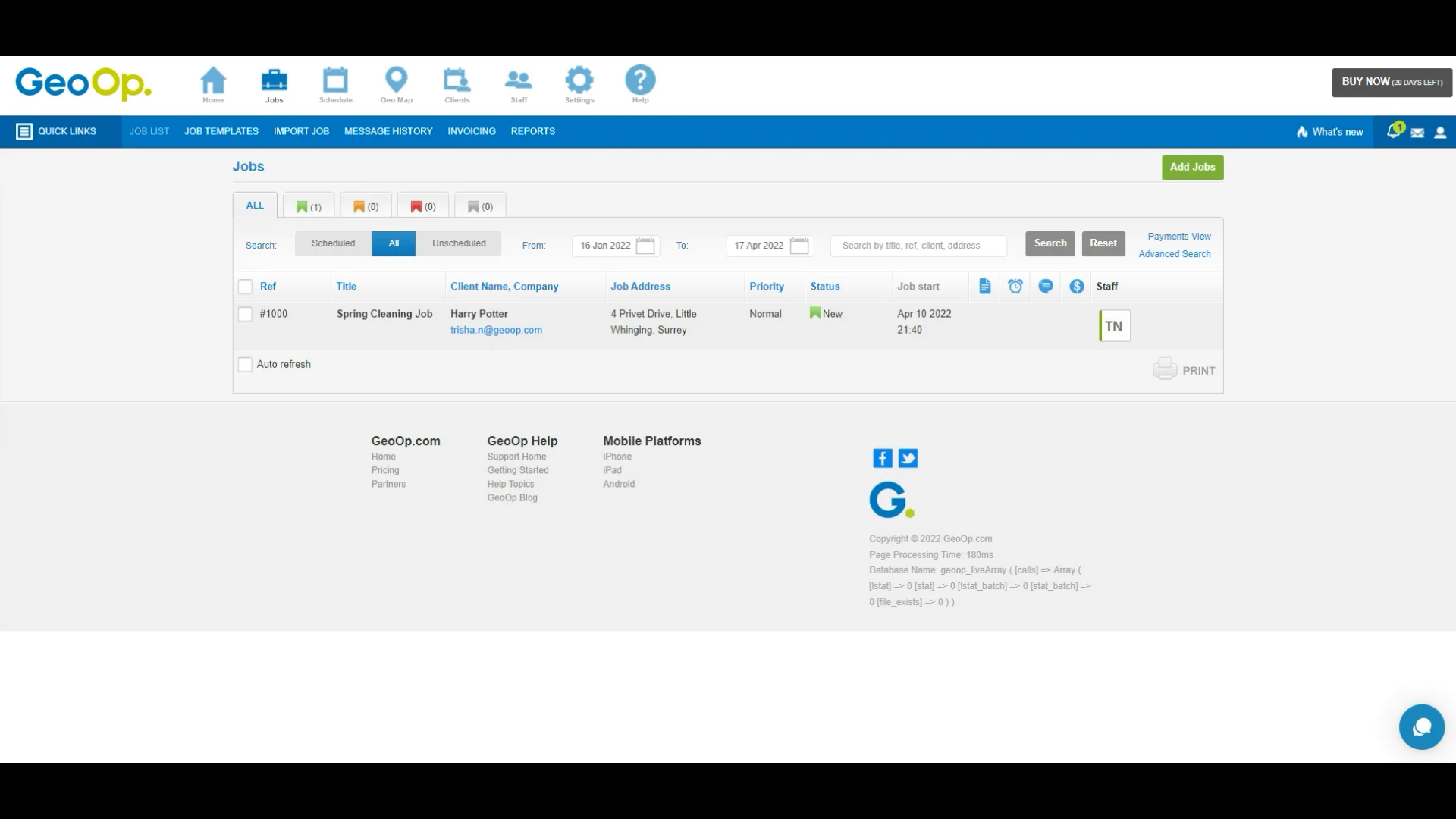Open the chat bubble widget

coord(1422,726)
